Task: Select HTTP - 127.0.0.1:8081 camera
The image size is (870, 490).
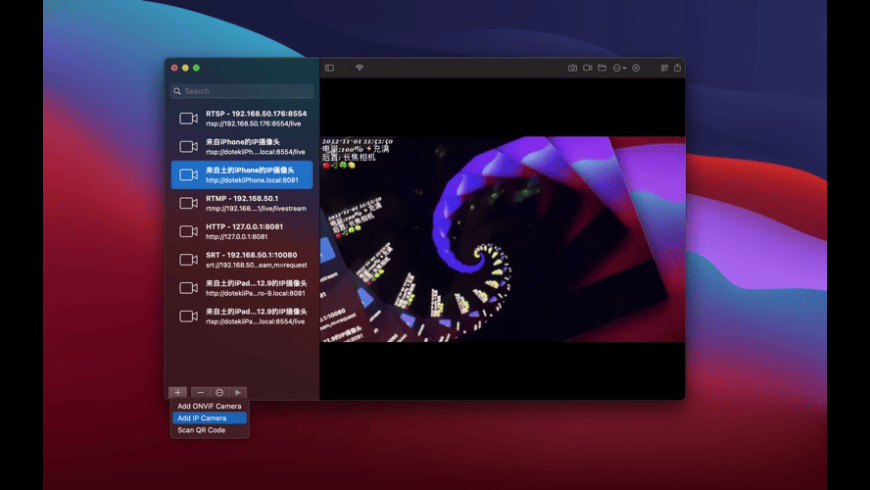Action: 242,231
